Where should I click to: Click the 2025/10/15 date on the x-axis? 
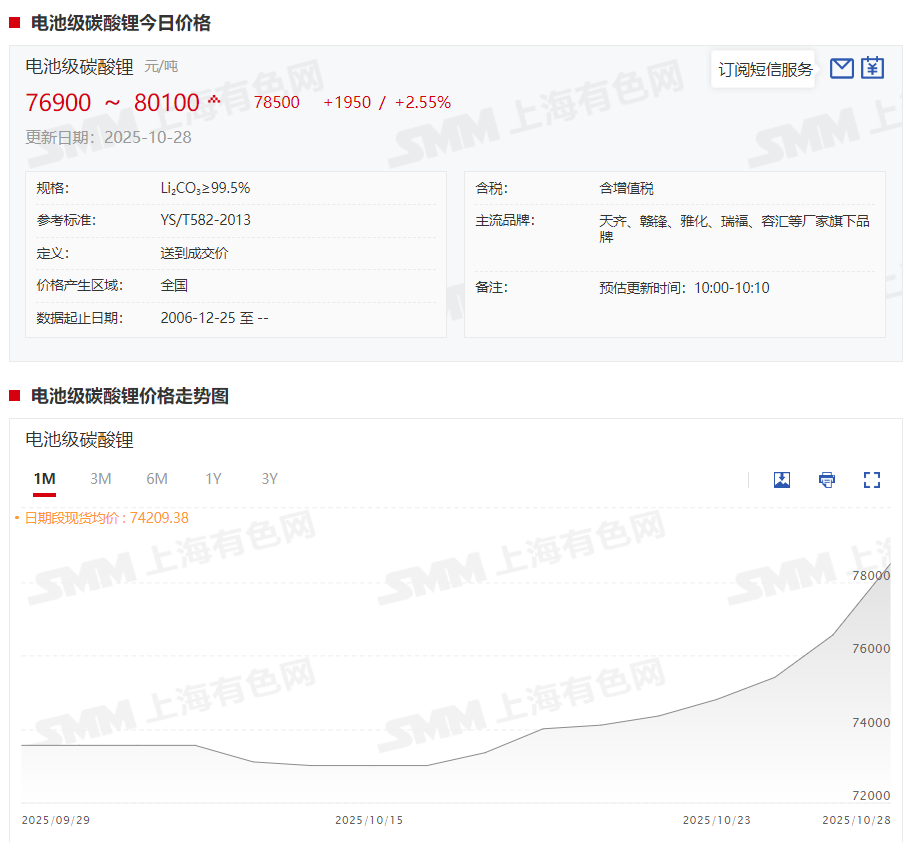(x=369, y=820)
